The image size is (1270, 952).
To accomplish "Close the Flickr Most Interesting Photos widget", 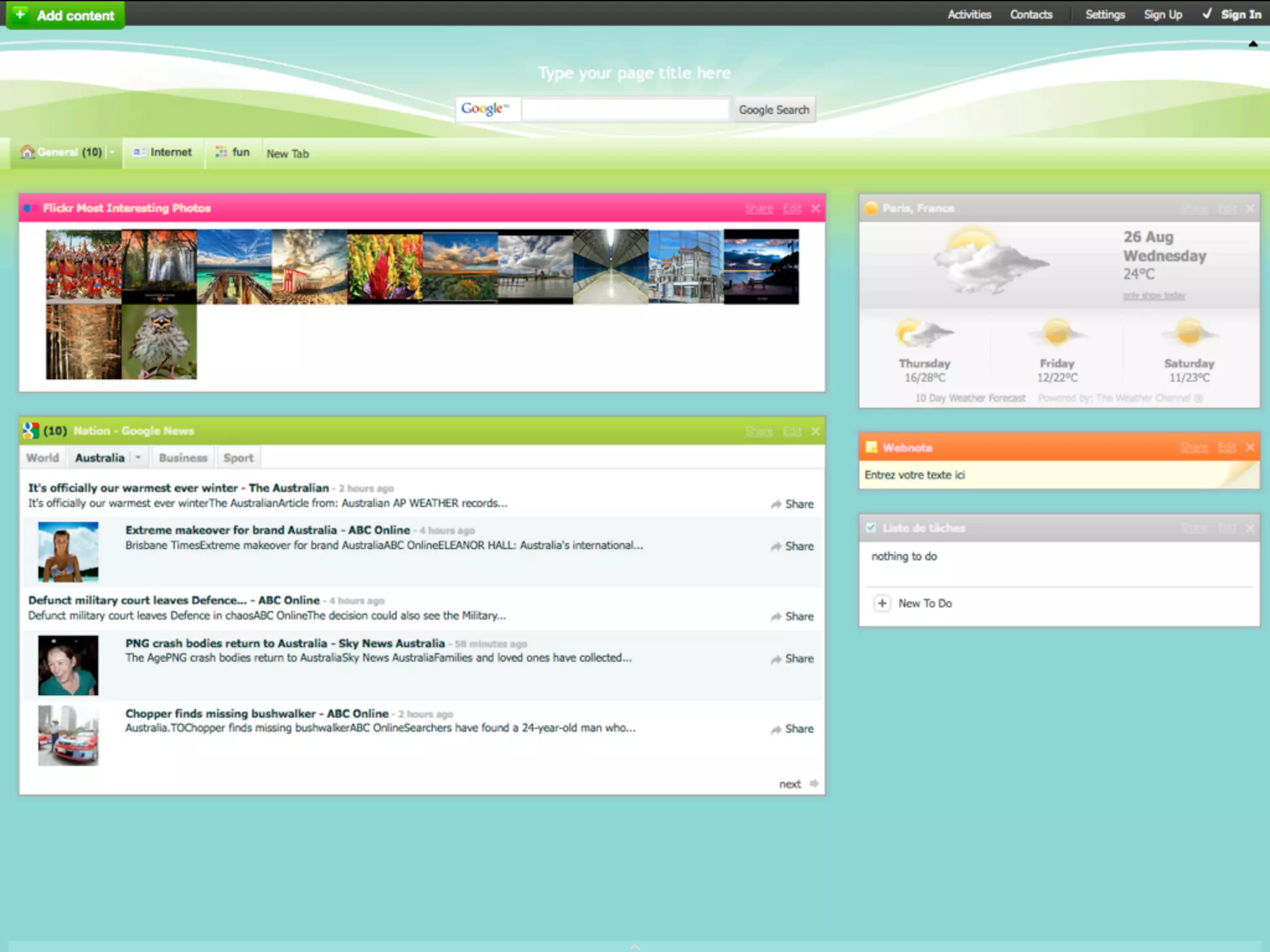I will 815,208.
